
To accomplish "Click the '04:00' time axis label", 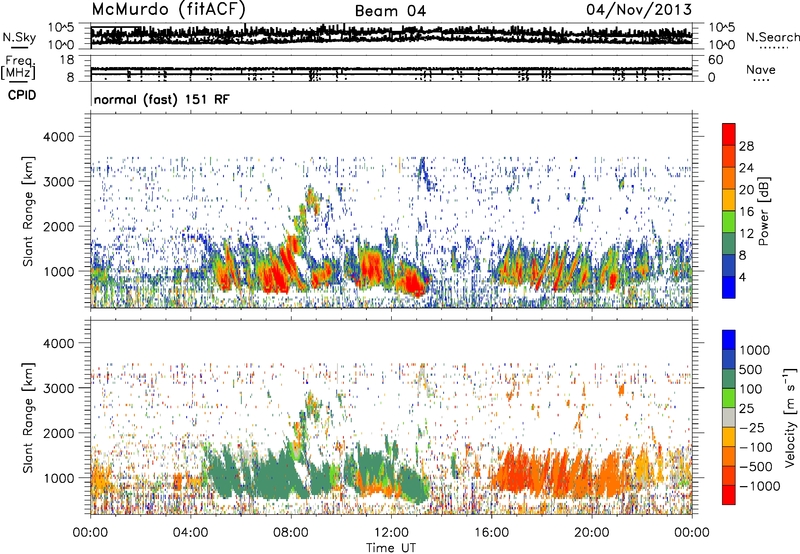I will click(190, 533).
